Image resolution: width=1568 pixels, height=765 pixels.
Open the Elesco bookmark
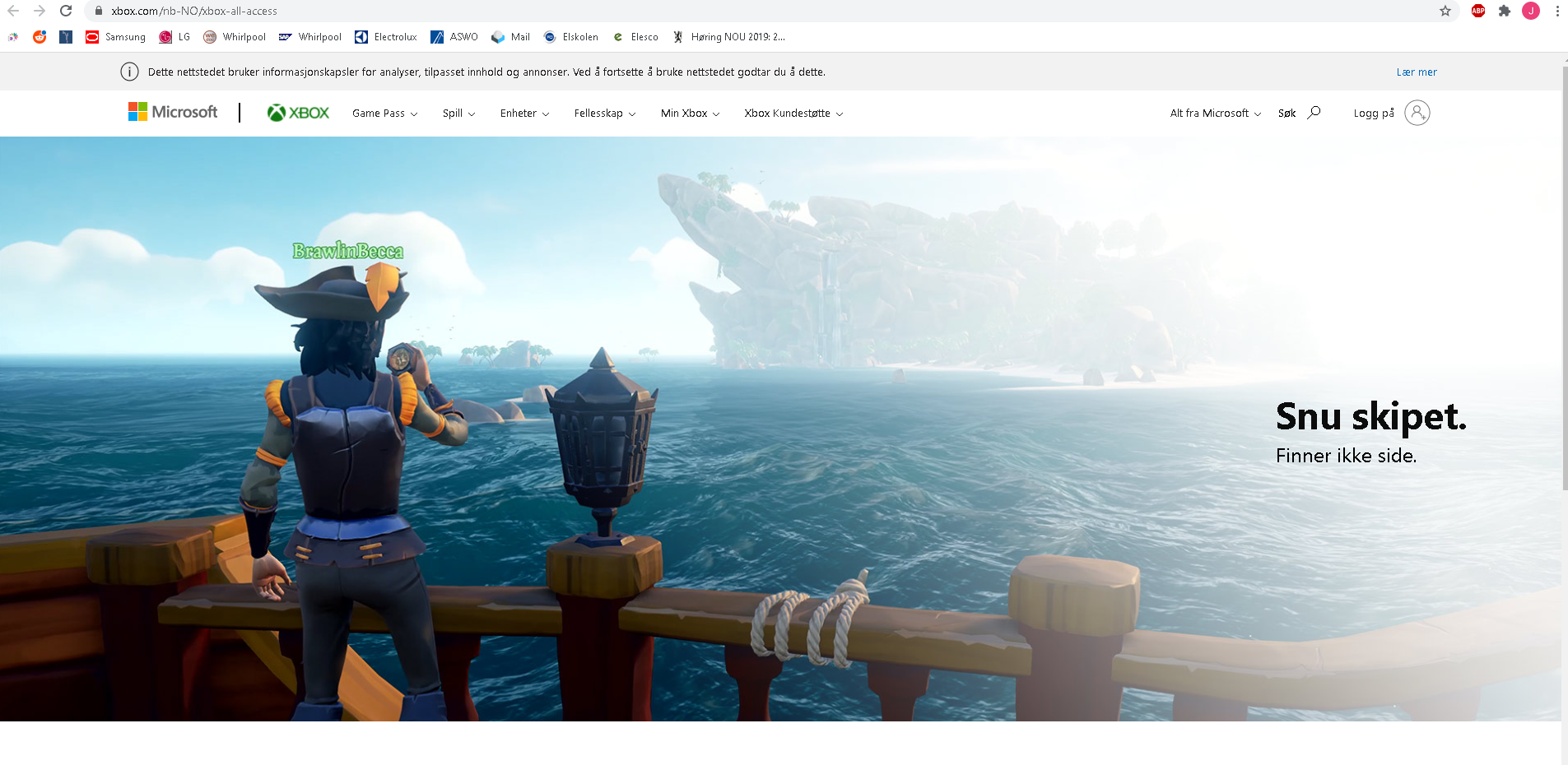635,37
